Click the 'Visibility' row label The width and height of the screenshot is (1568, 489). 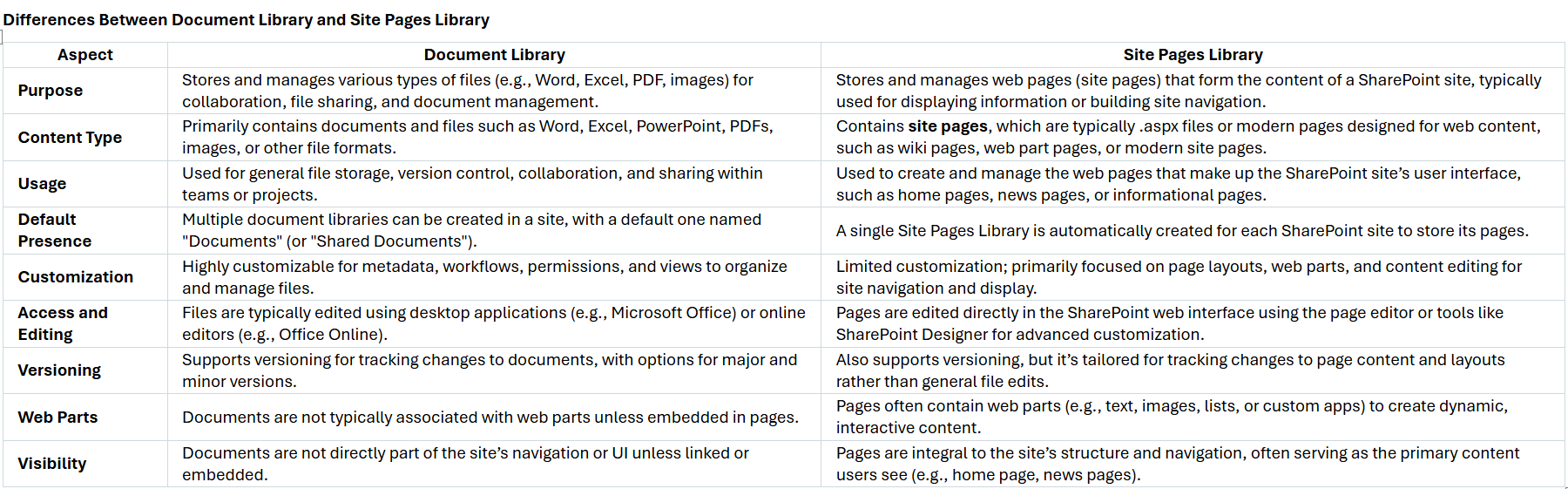[x=52, y=464]
